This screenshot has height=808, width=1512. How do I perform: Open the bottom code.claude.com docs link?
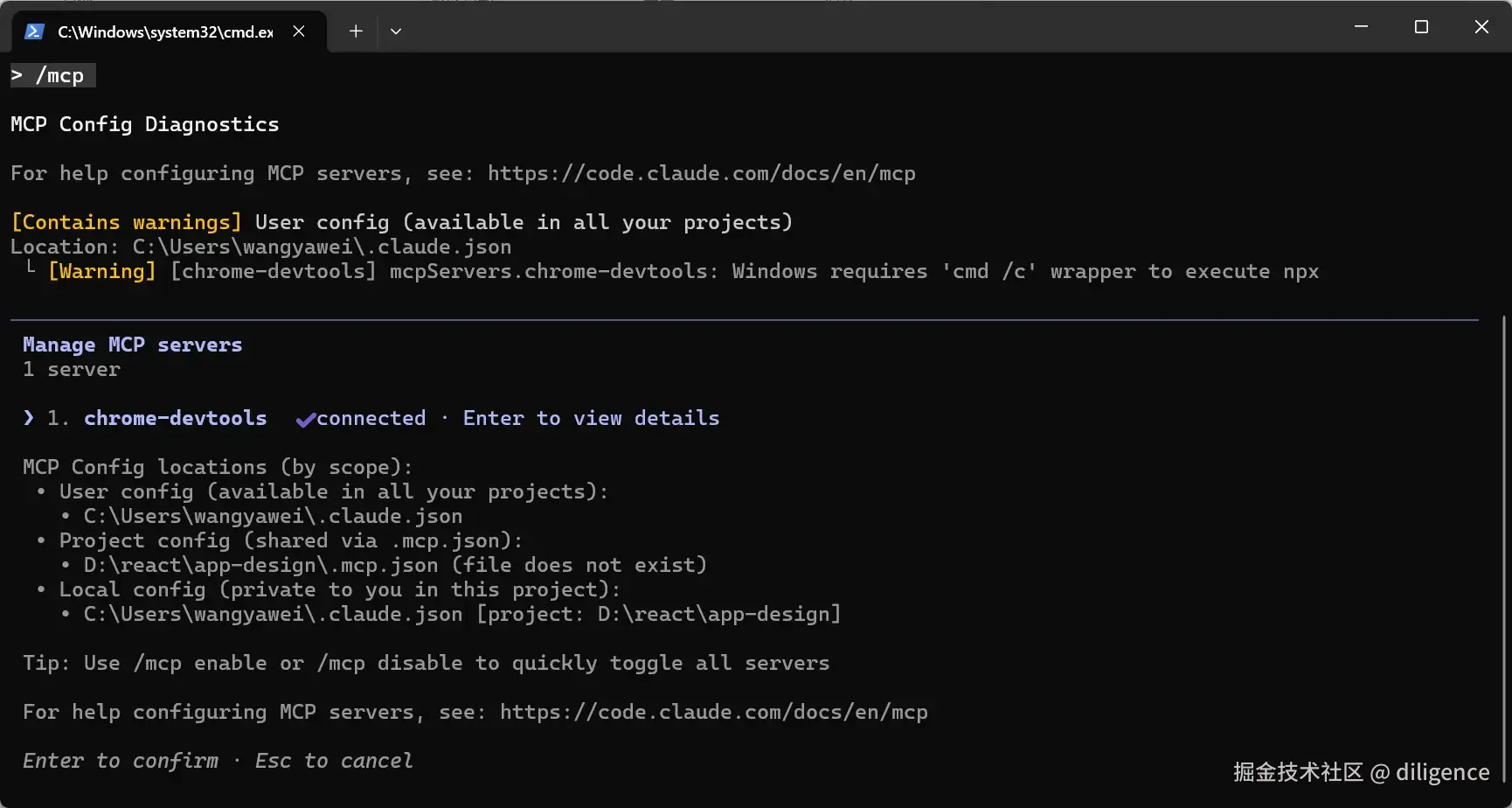[x=713, y=712]
